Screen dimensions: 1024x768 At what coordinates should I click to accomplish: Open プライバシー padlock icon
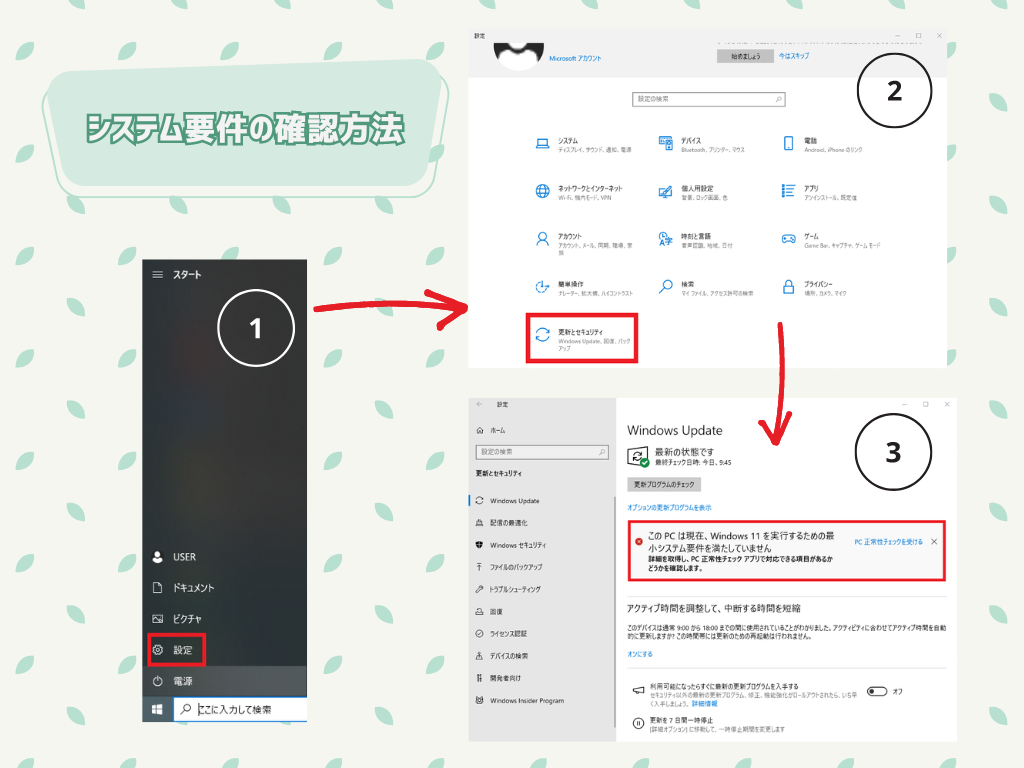pyautogui.click(x=788, y=287)
